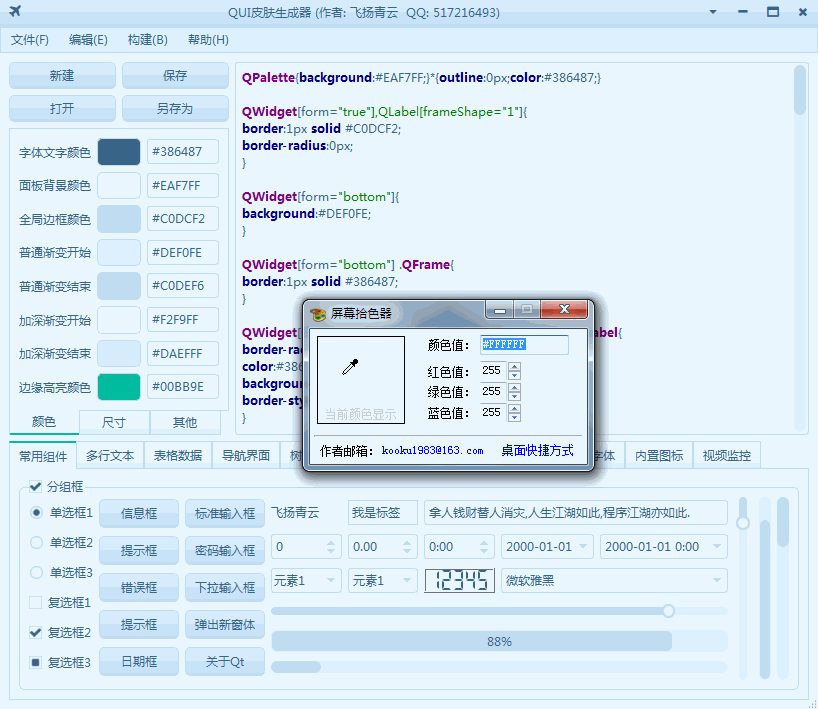Switch to the 视频监控 tab
Image resolution: width=818 pixels, height=709 pixels.
727,455
